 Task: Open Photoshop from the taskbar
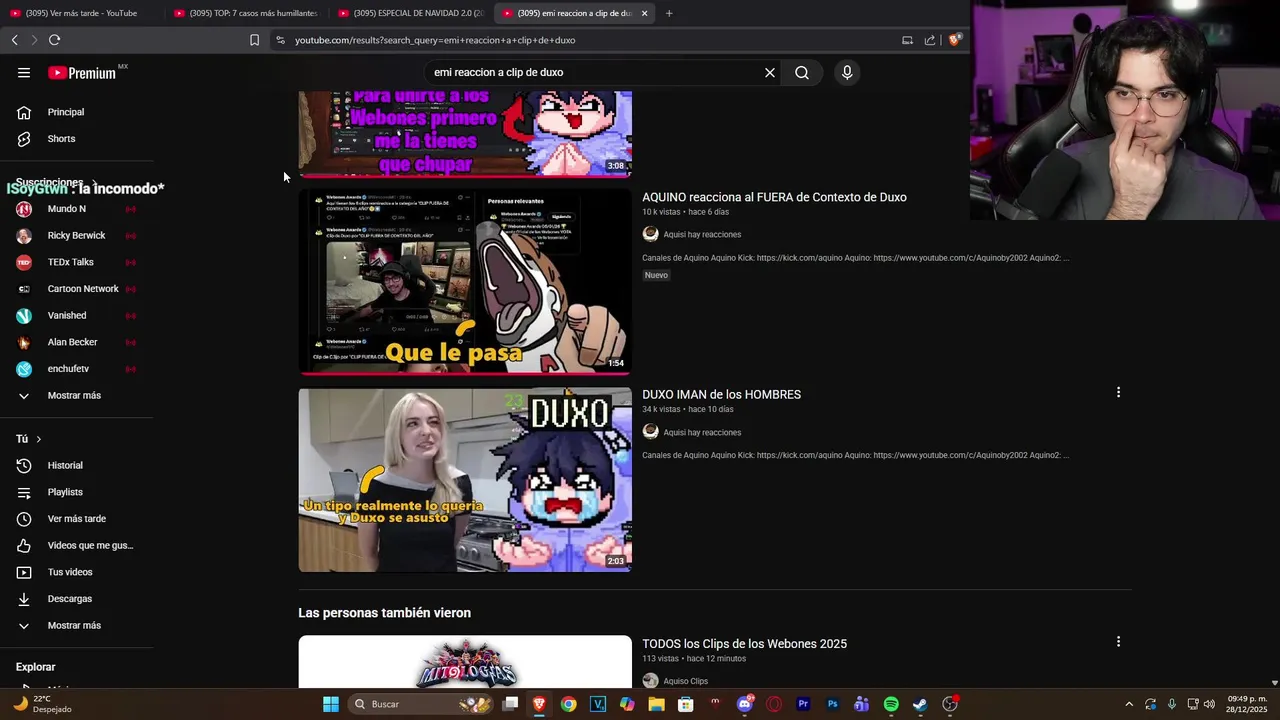tap(832, 704)
